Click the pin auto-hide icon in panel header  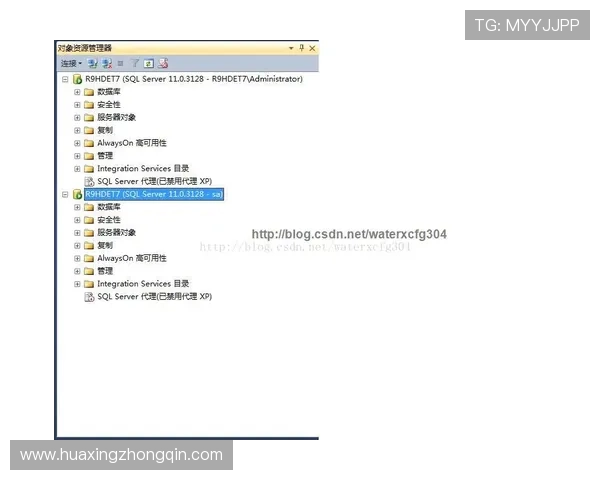click(302, 48)
